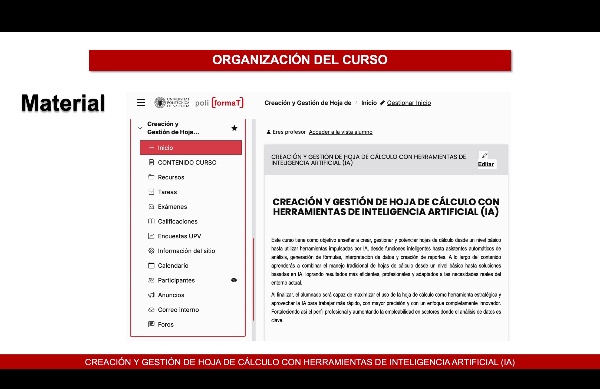The image size is (600, 389).
Task: Open Correo interno in sidebar
Action: pos(178,310)
